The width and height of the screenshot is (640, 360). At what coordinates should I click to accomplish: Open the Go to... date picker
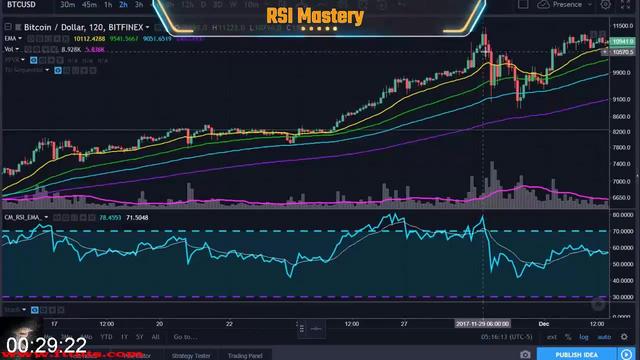tap(185, 337)
